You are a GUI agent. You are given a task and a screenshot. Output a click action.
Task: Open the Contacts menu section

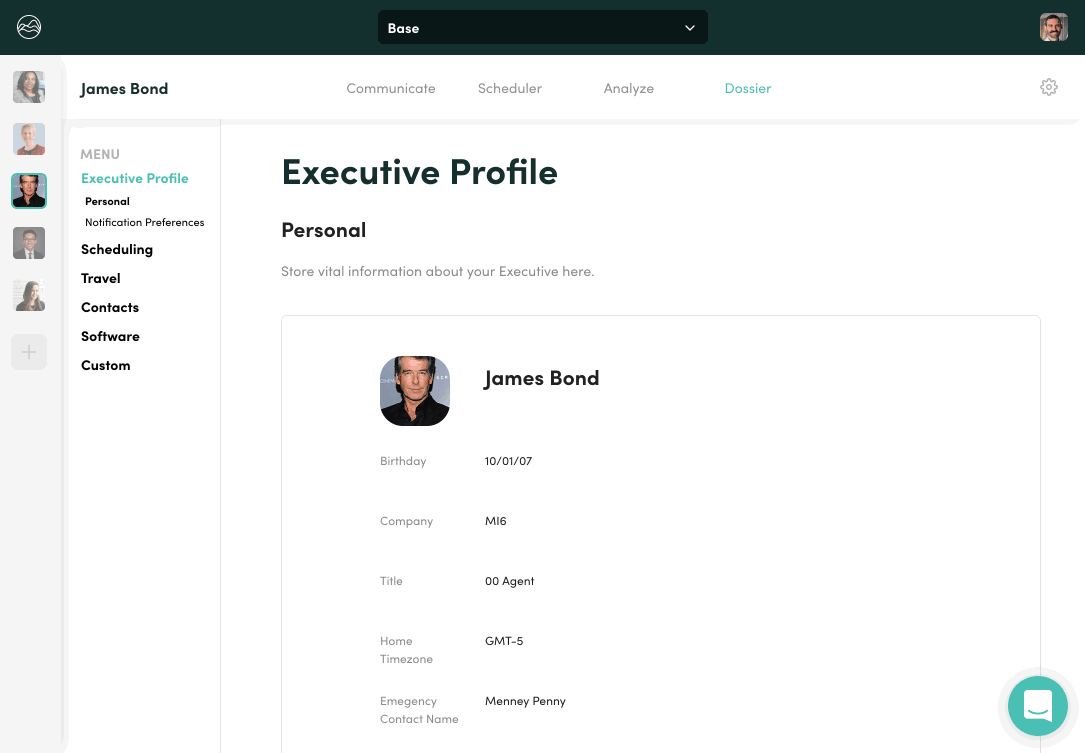tap(110, 307)
